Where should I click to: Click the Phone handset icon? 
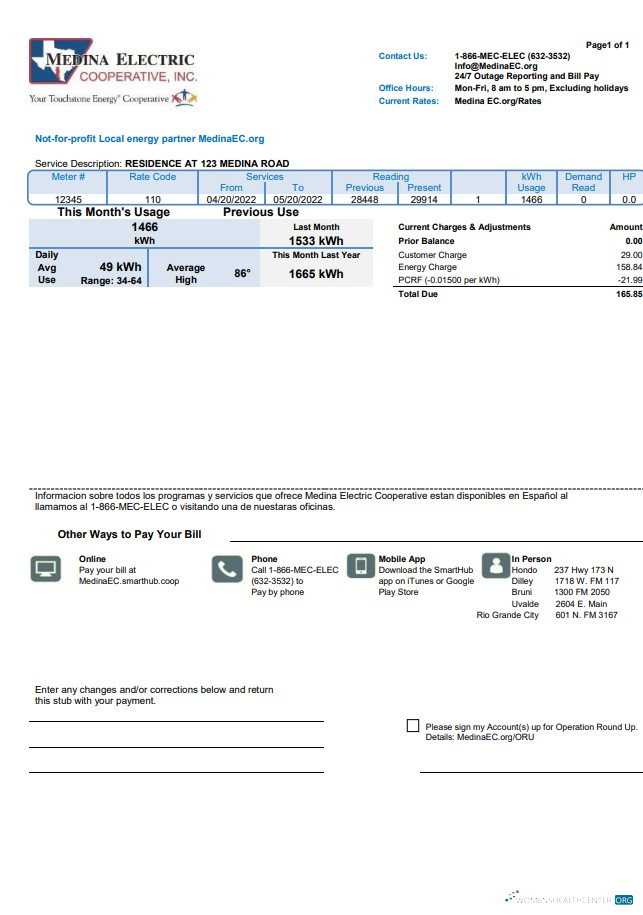(x=227, y=569)
